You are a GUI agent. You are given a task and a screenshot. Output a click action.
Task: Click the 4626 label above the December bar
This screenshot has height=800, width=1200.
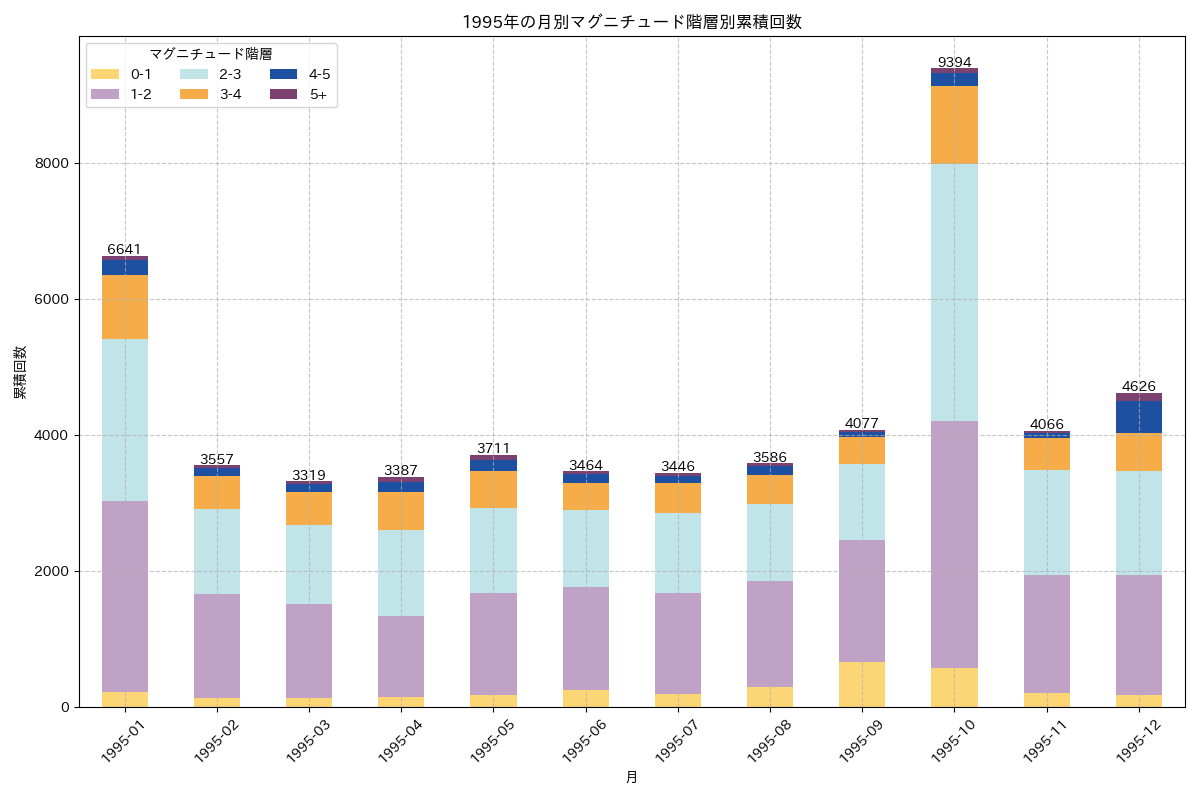pyautogui.click(x=1138, y=386)
